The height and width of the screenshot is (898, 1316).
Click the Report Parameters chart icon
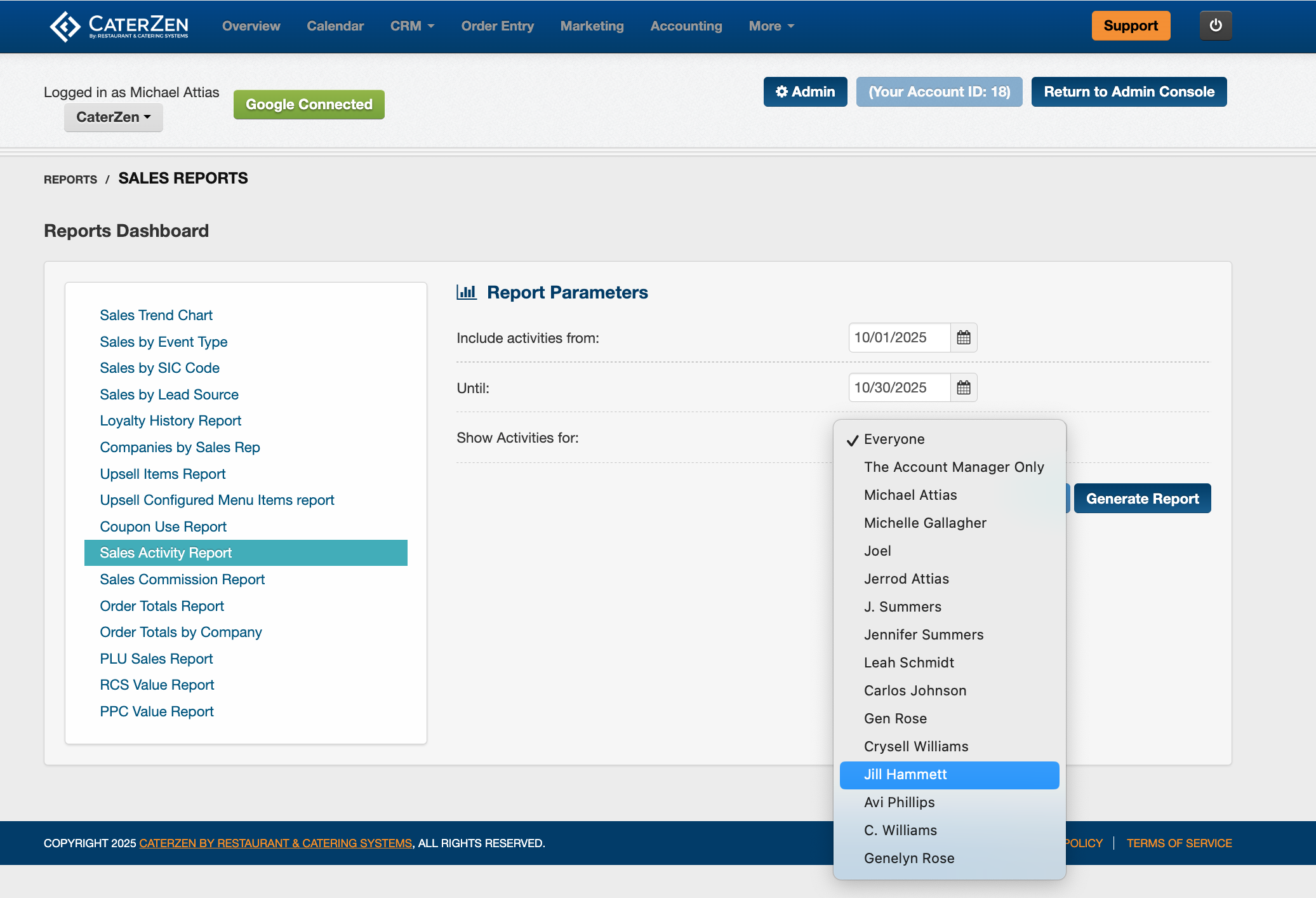[x=467, y=293]
